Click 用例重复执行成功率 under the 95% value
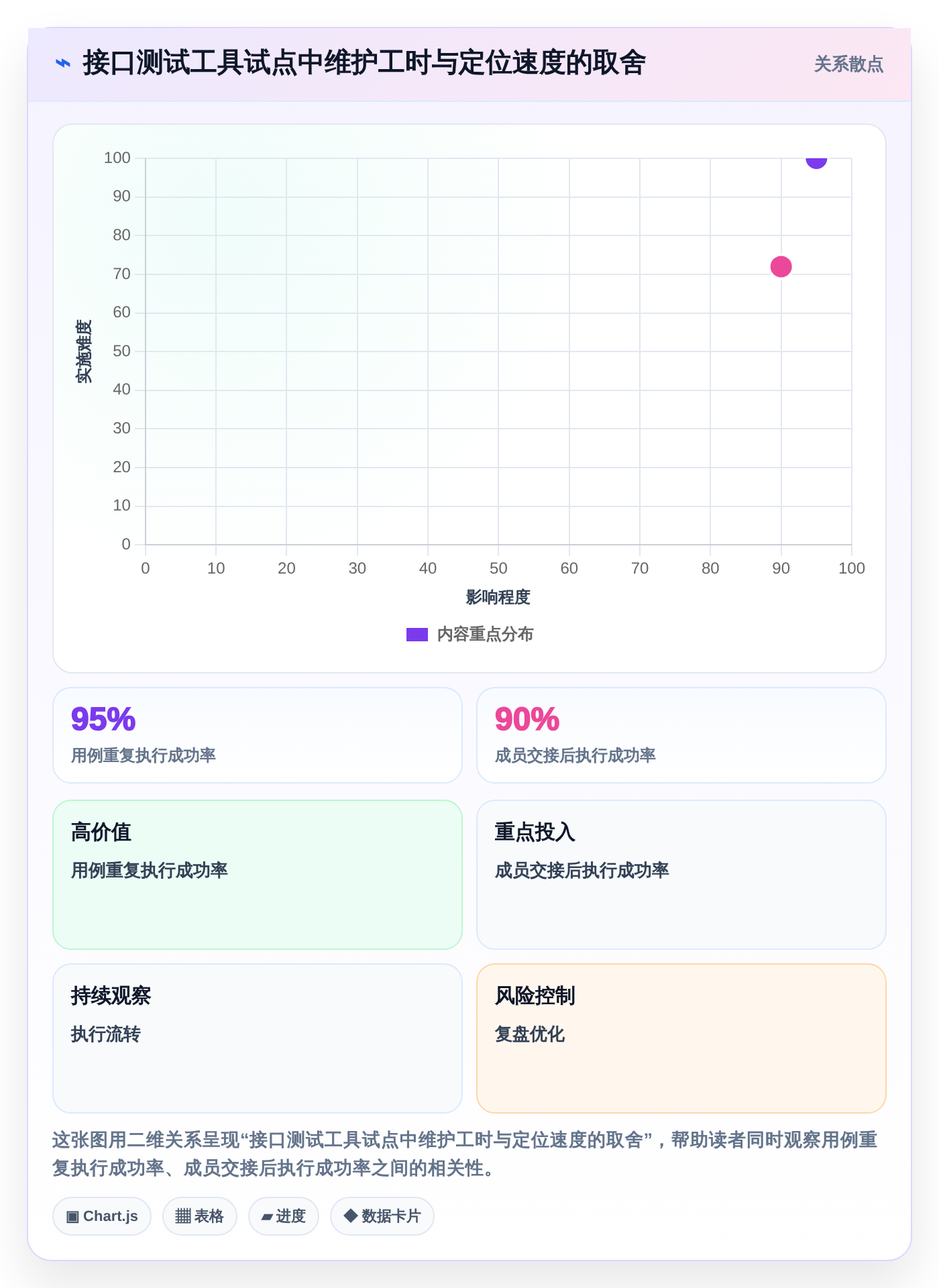 point(144,755)
